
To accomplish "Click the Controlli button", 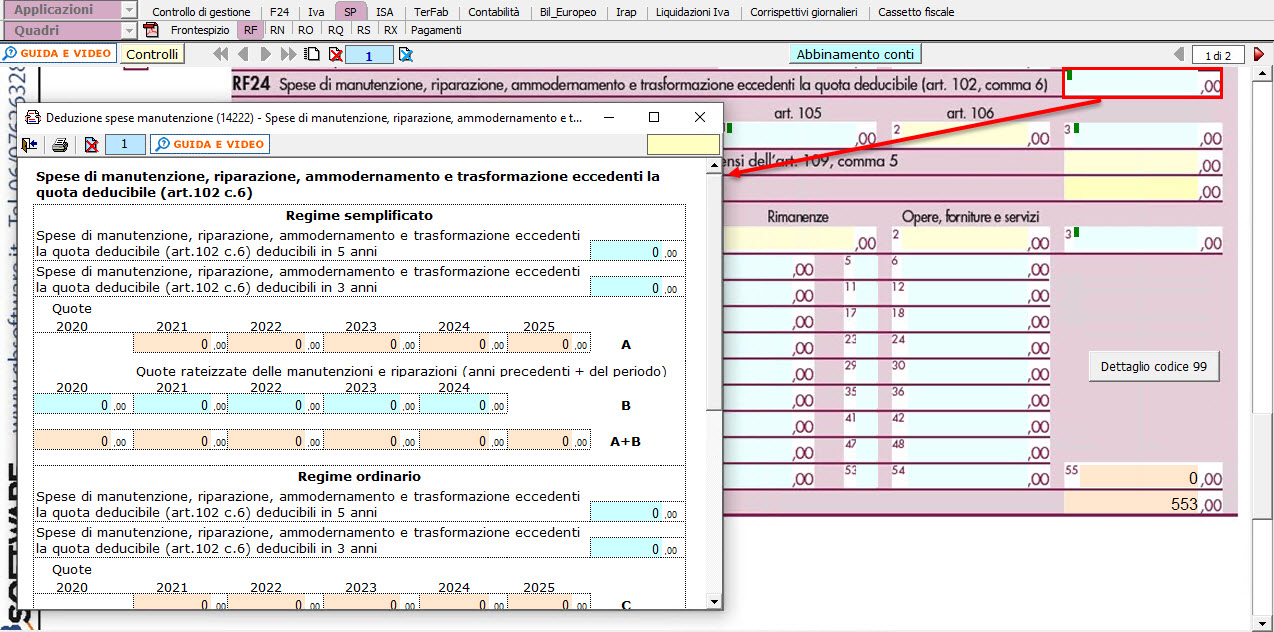I will coord(153,54).
